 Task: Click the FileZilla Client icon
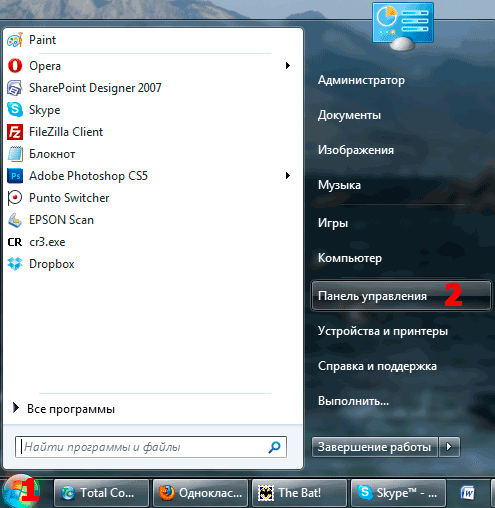click(x=15, y=132)
